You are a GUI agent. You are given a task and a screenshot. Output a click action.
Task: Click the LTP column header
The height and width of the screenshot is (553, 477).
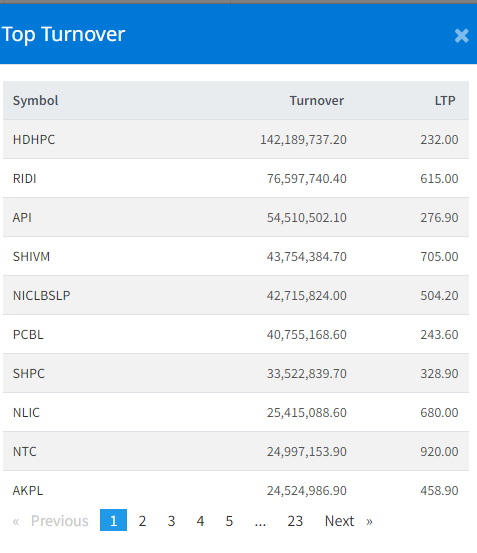pos(445,101)
